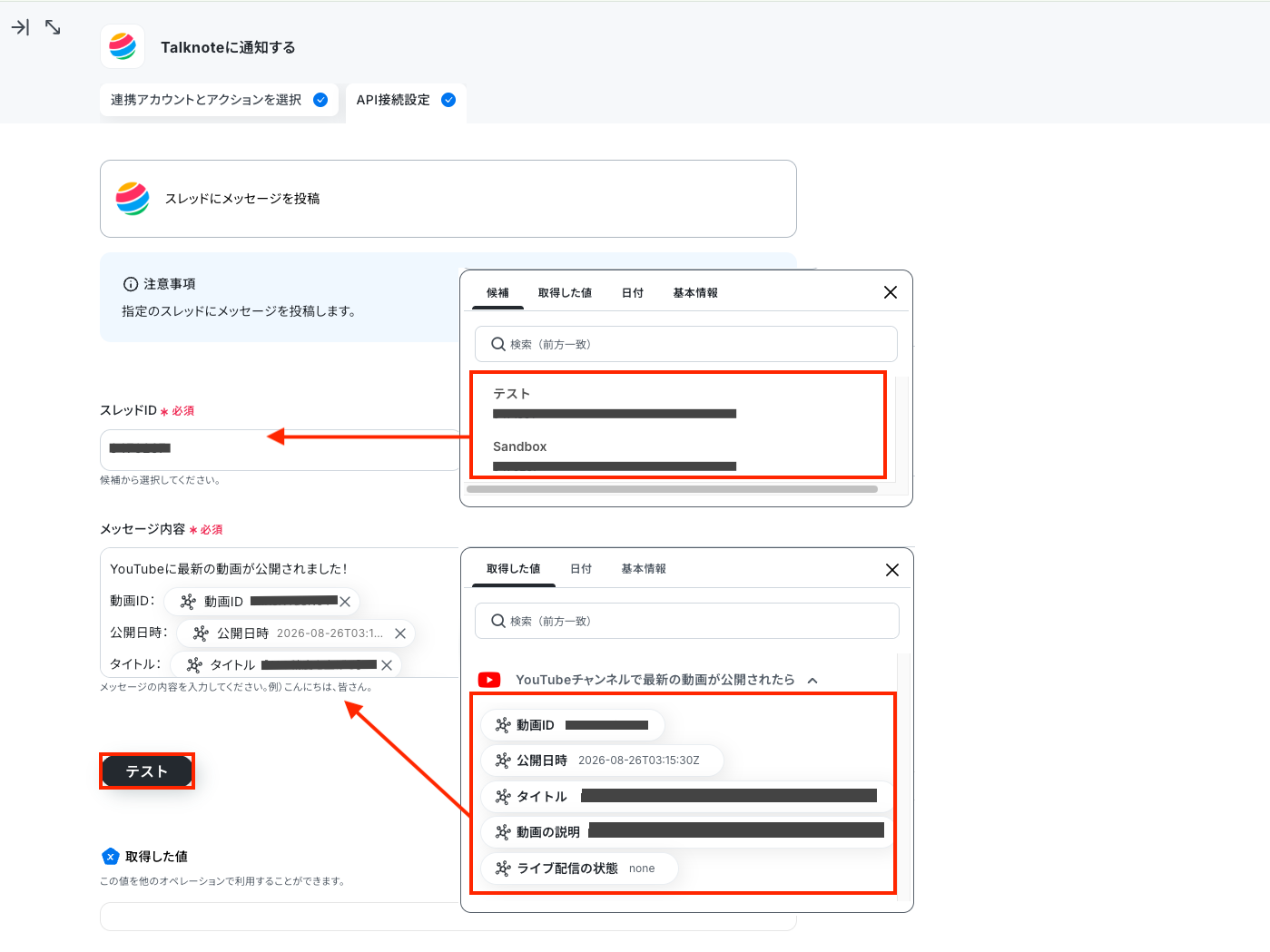Viewport: 1270px width, 952px height.
Task: Click the 注意事項 info icon
Action: click(x=131, y=284)
